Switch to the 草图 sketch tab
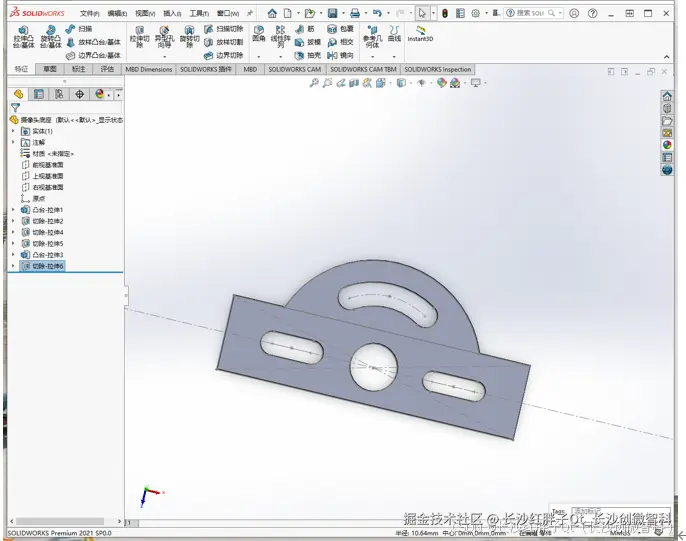 tap(50, 69)
